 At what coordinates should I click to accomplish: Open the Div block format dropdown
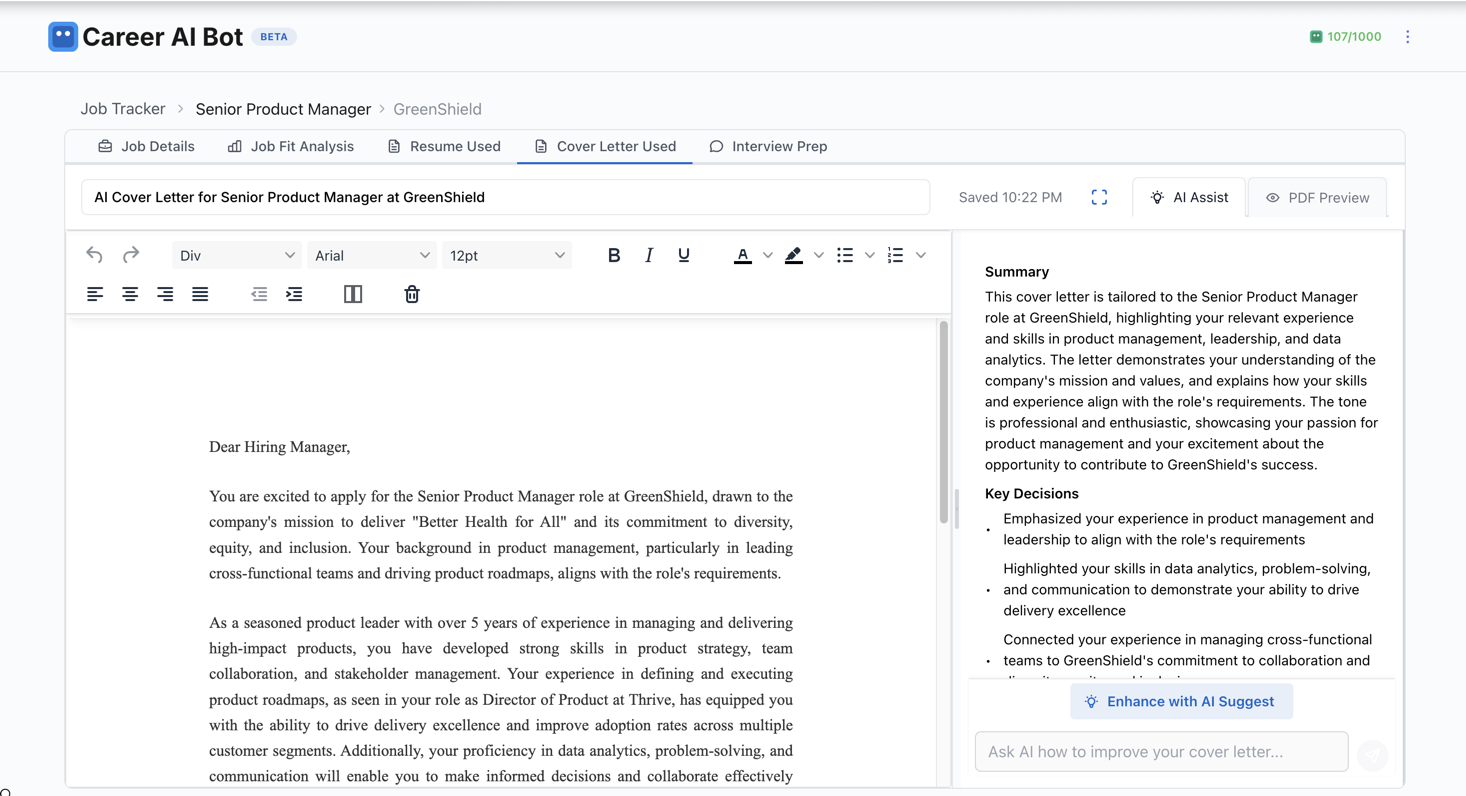point(237,255)
